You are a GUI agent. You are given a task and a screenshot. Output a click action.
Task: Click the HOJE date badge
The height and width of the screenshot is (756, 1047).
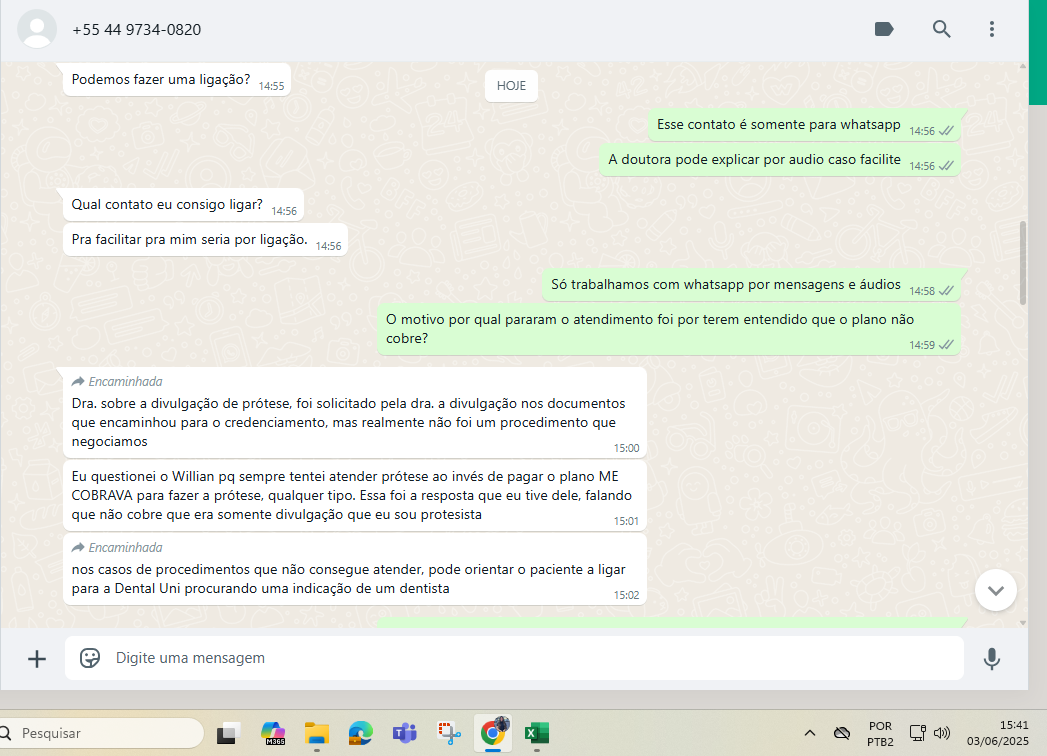(511, 85)
